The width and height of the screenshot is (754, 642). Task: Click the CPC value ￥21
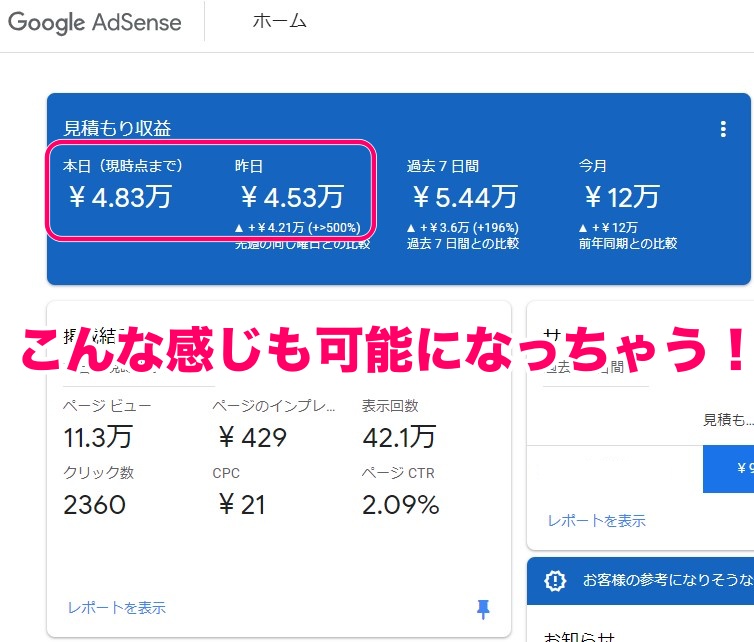pyautogui.click(x=241, y=505)
